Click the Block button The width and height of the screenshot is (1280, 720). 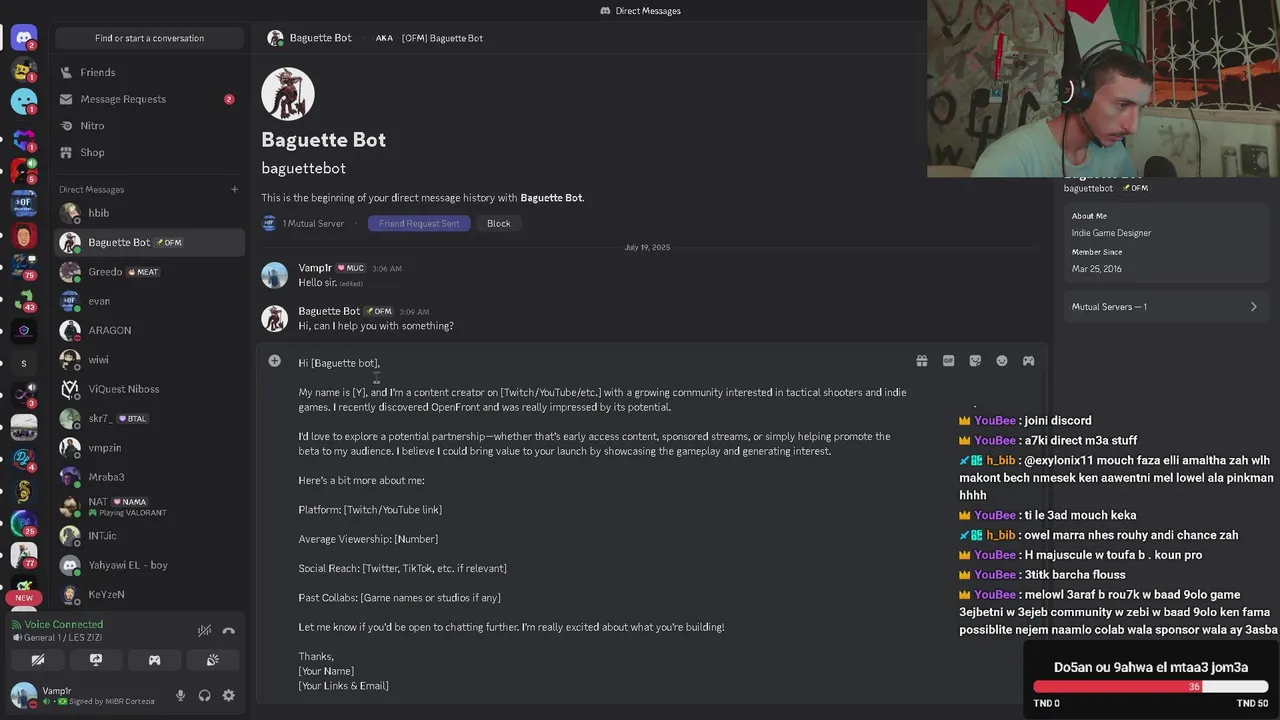[498, 223]
